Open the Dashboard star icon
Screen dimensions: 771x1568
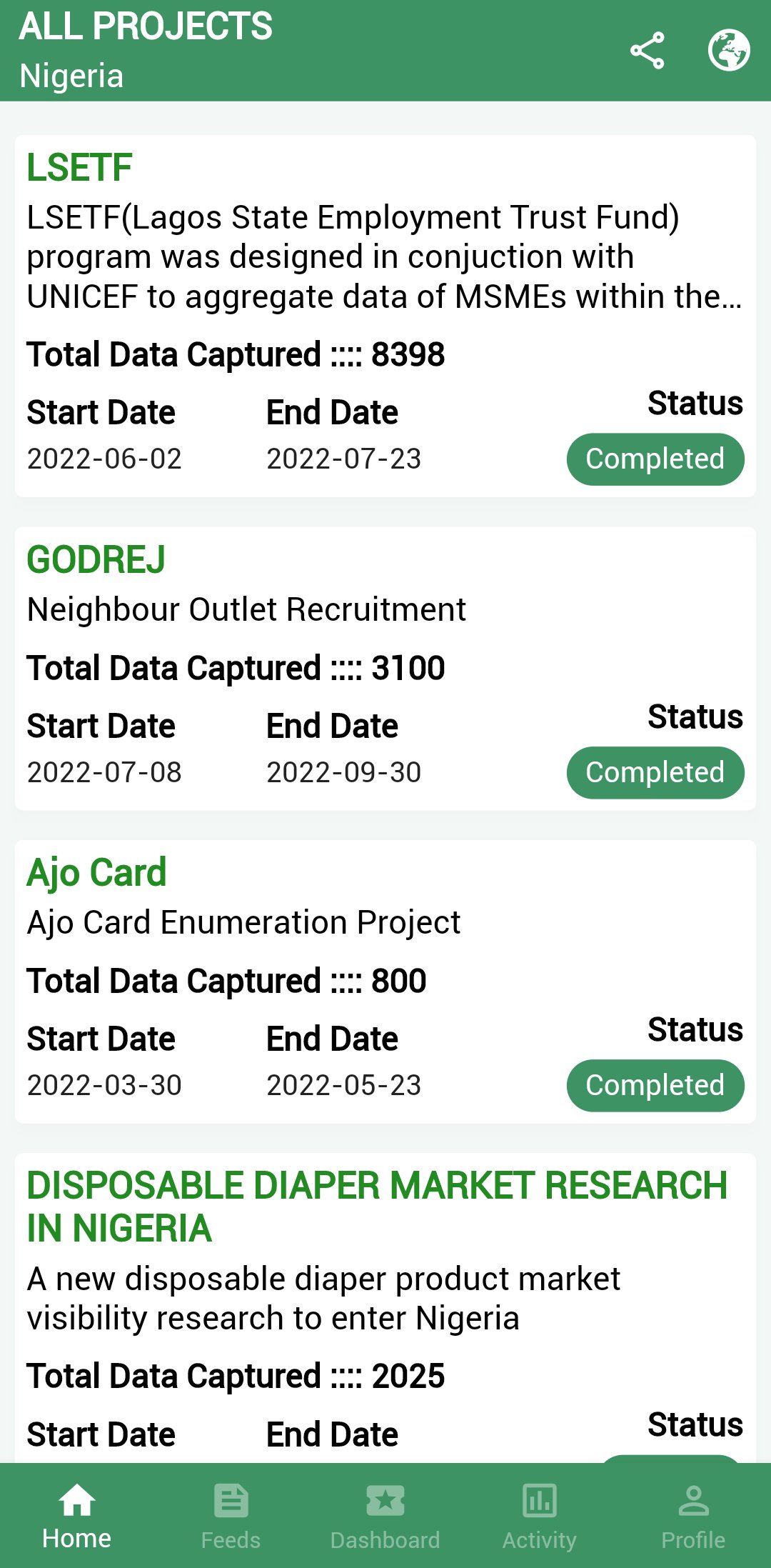tap(385, 1500)
